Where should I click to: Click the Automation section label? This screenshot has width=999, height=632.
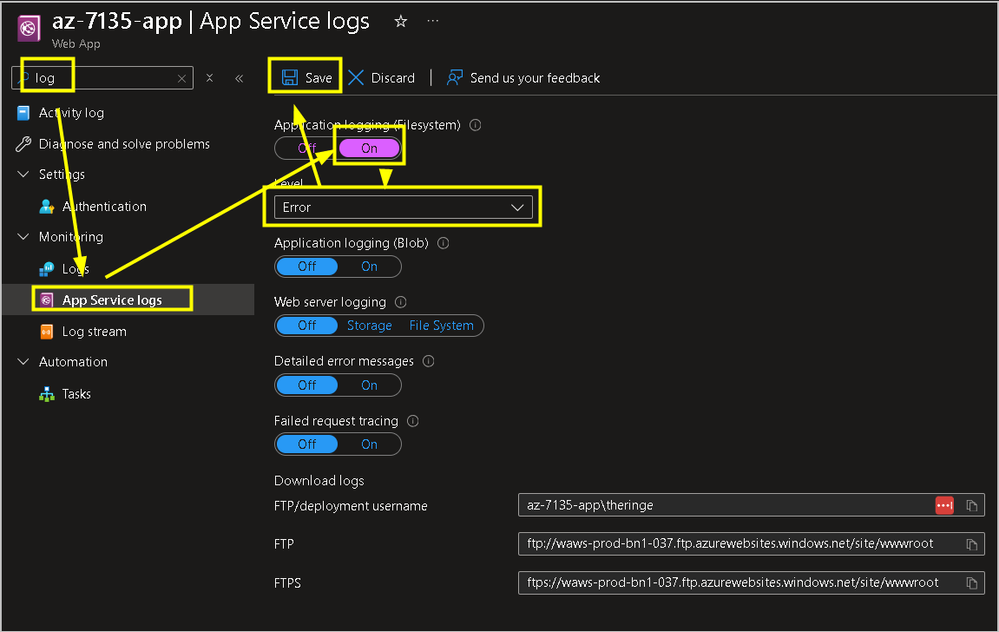73,362
